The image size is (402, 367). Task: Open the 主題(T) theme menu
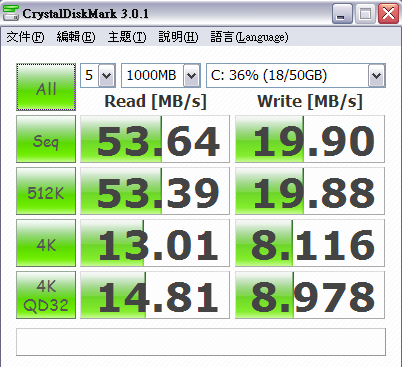[x=127, y=37]
